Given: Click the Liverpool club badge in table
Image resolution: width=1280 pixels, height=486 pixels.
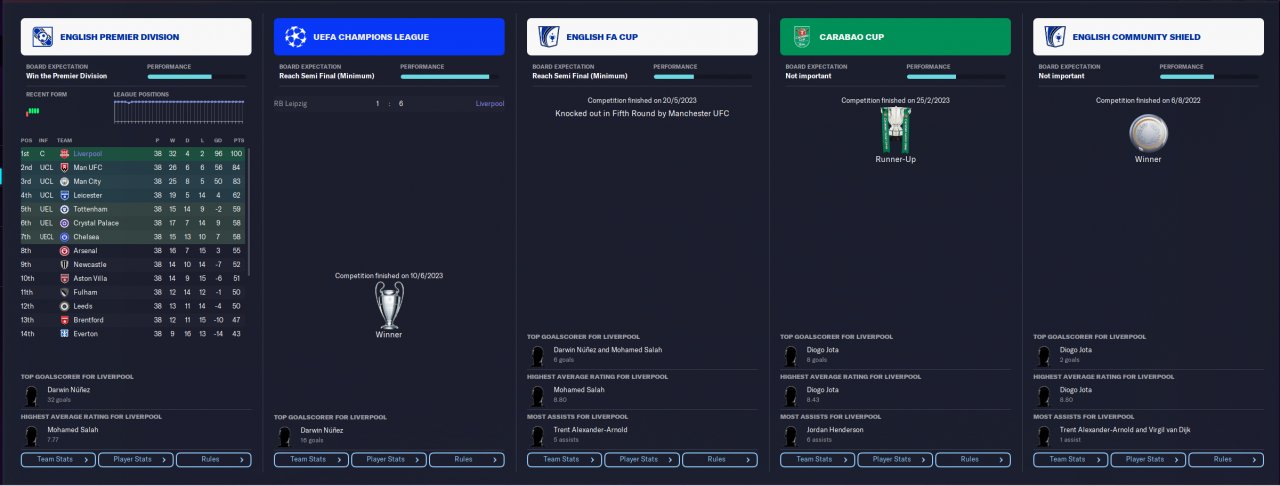Looking at the screenshot, I should point(64,154).
